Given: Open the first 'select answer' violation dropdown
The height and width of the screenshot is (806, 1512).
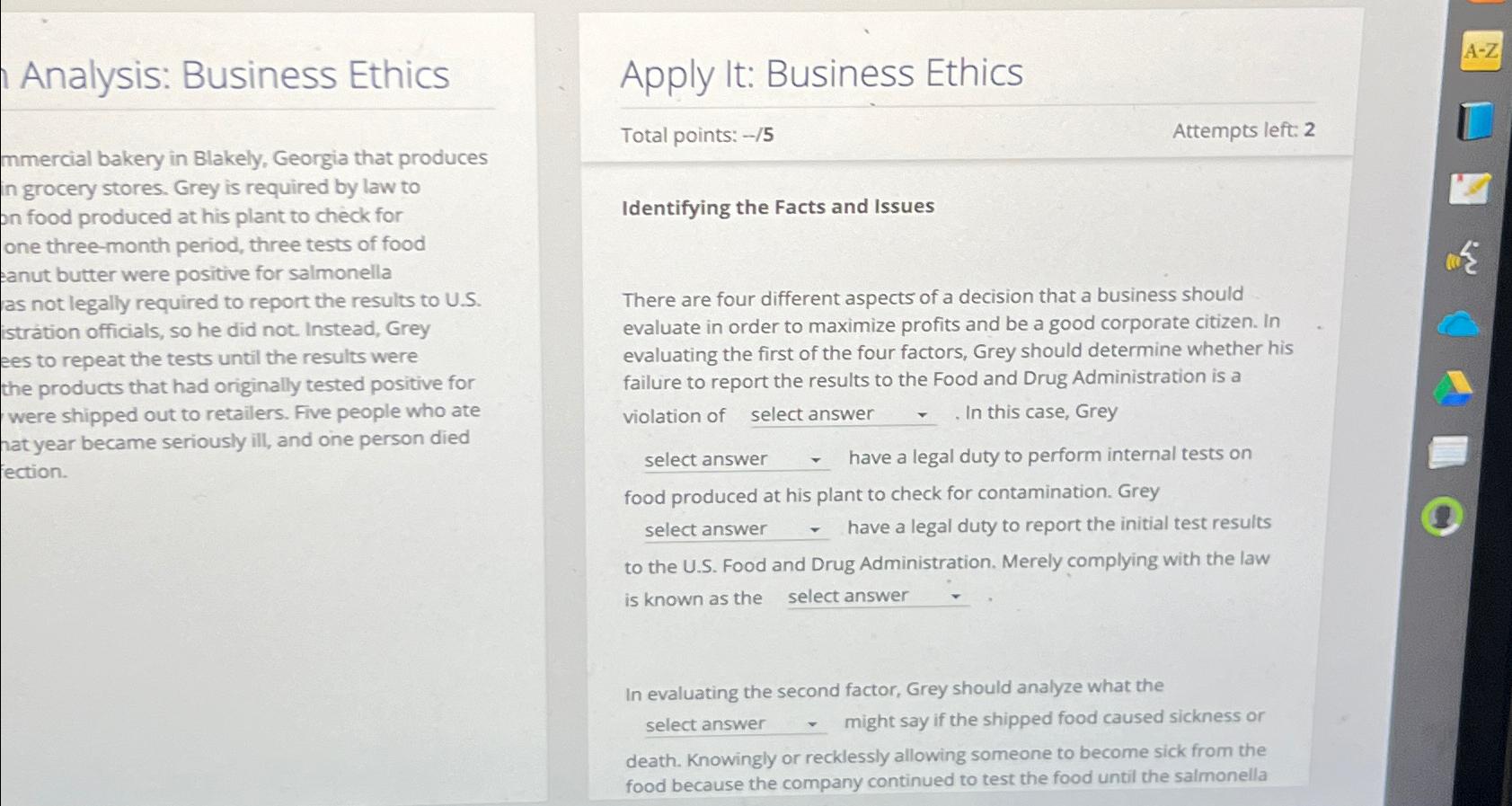Looking at the screenshot, I should [843, 415].
